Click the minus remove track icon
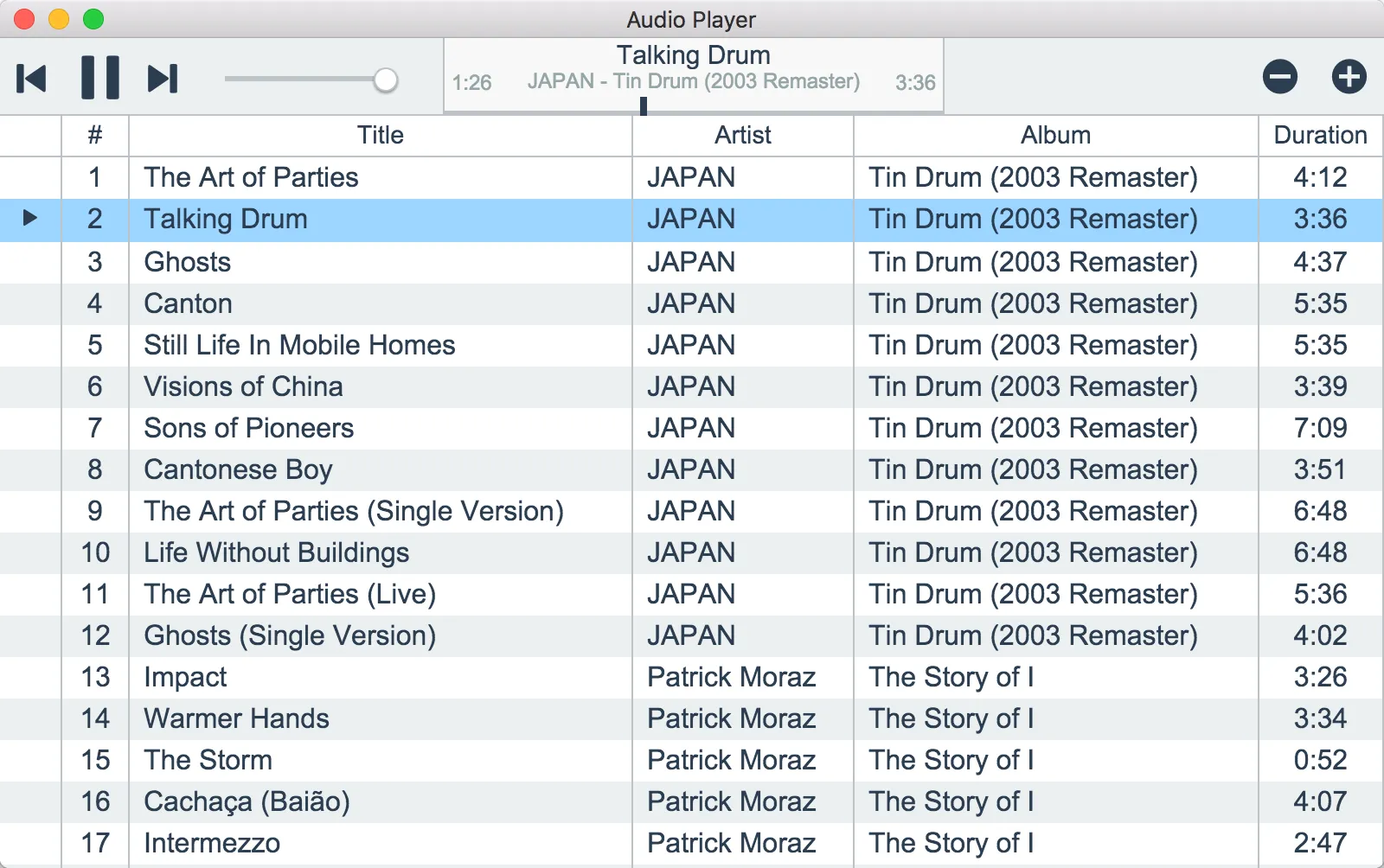The image size is (1384, 868). click(1279, 77)
